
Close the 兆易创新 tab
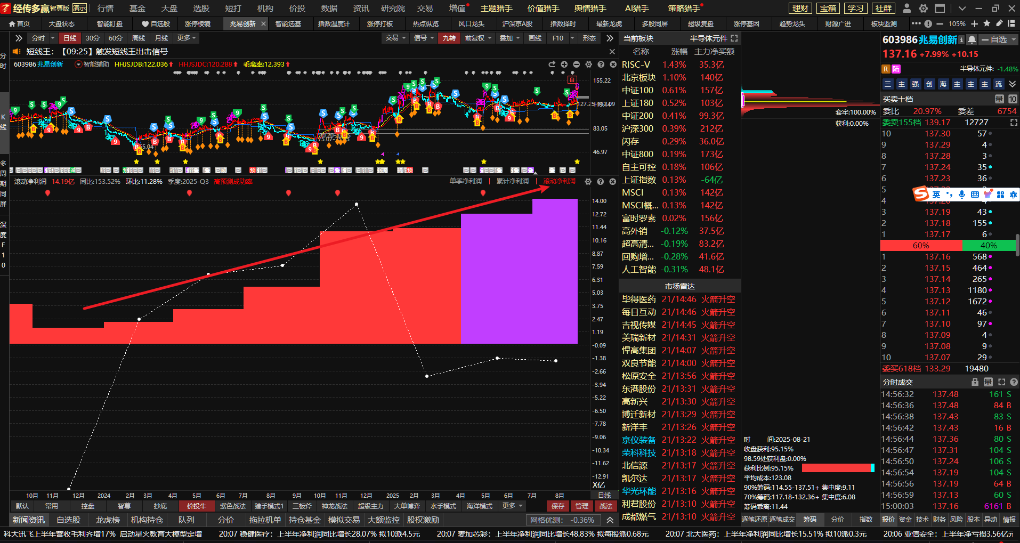pyautogui.click(x=263, y=23)
